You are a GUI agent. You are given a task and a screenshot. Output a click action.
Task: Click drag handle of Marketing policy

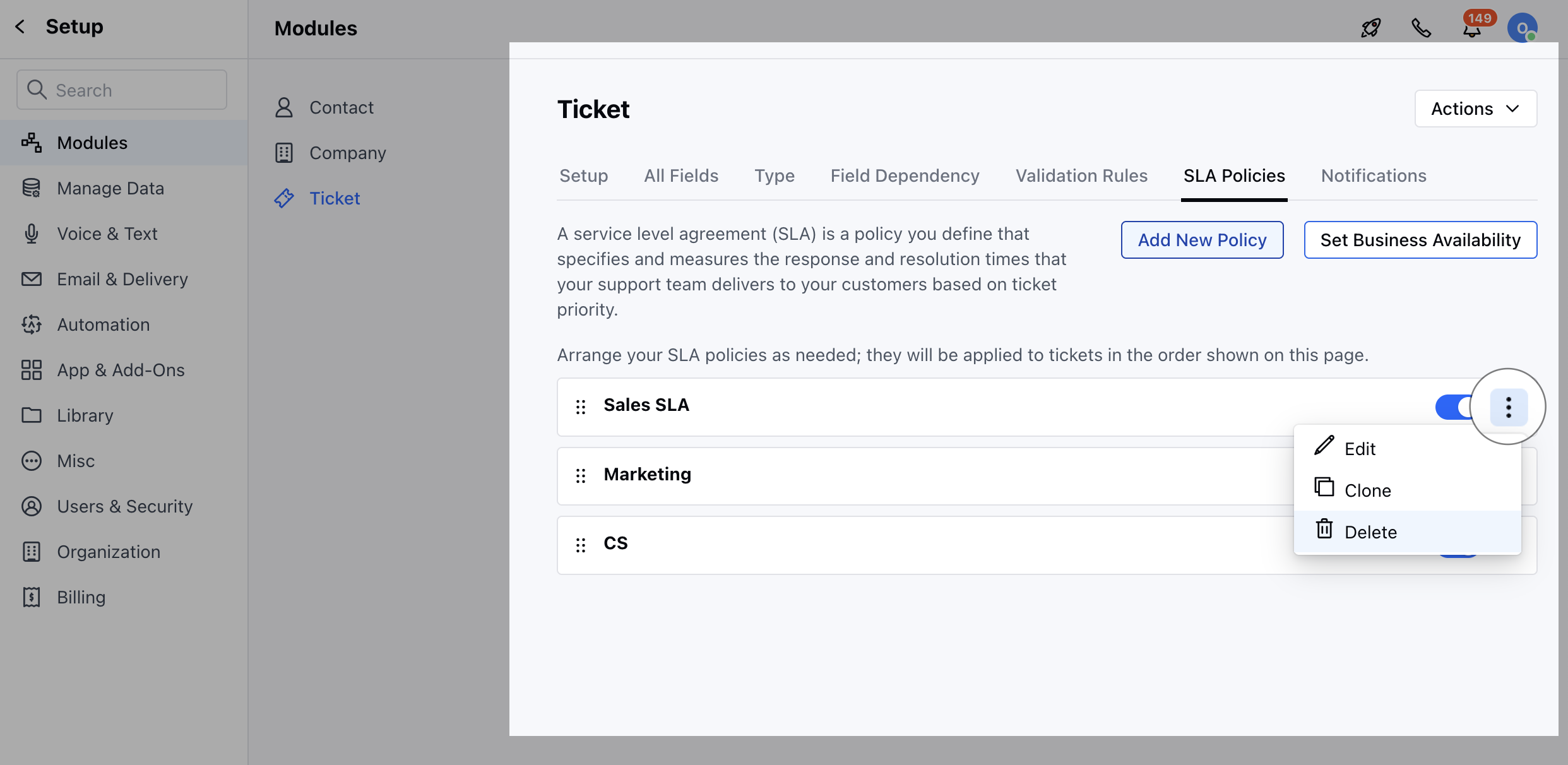(x=581, y=475)
